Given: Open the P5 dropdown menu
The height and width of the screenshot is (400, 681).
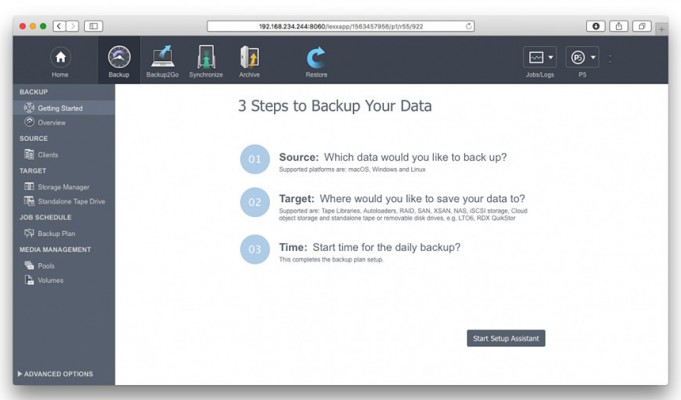Looking at the screenshot, I should [x=582, y=57].
